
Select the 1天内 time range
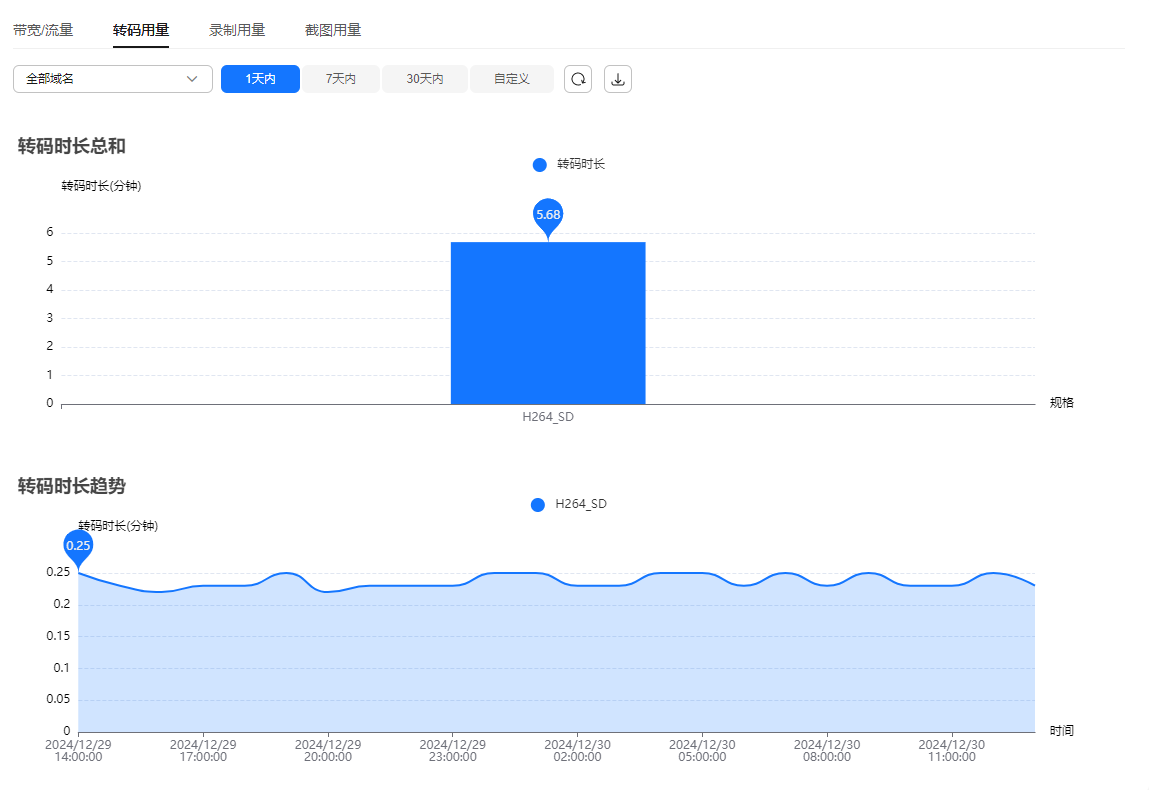tap(260, 79)
